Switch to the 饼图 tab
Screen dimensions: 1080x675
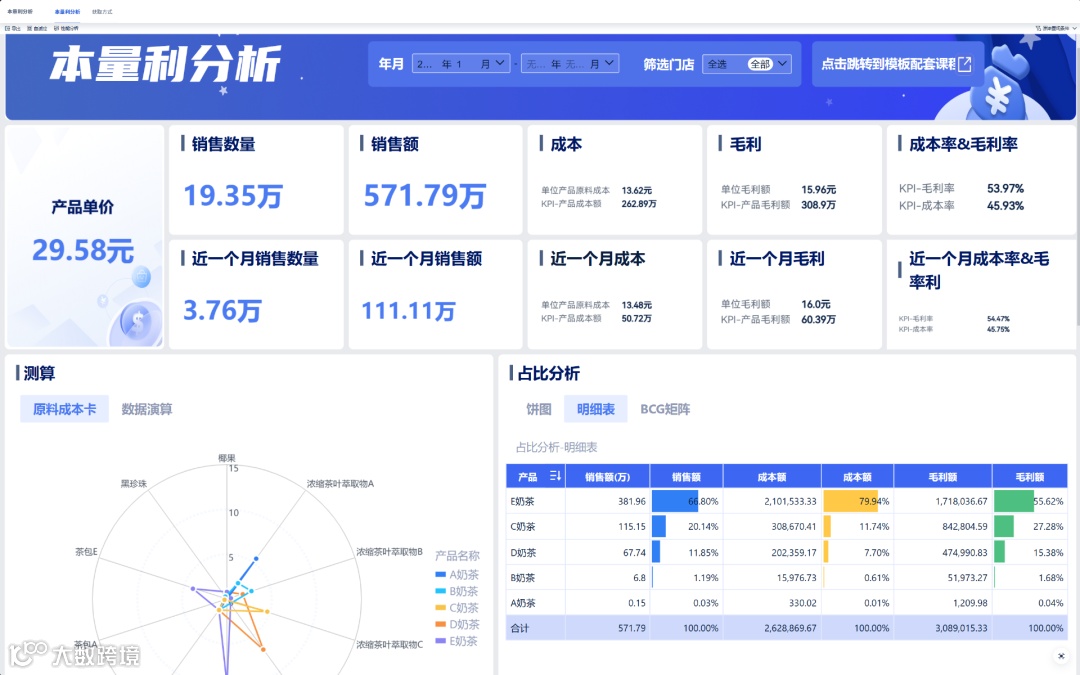539,409
